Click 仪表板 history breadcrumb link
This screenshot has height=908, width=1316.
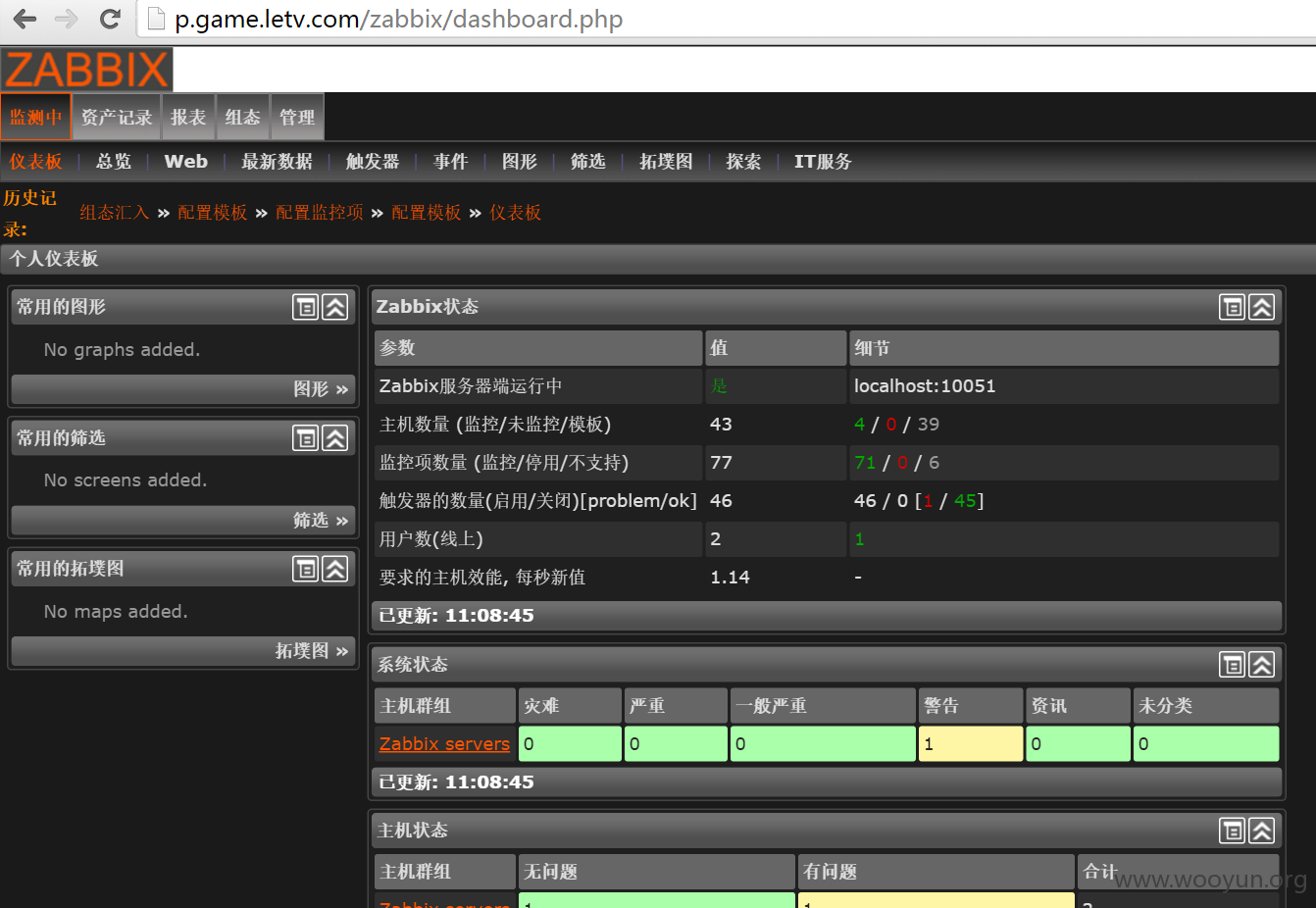point(516,213)
